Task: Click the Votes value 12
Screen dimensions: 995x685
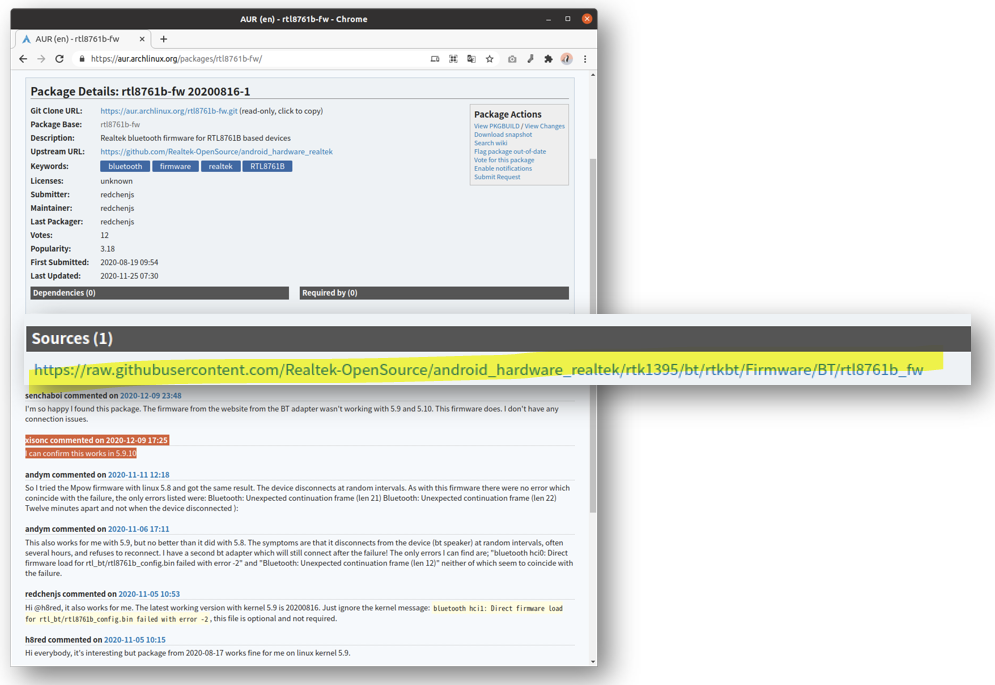Action: click(x=105, y=236)
